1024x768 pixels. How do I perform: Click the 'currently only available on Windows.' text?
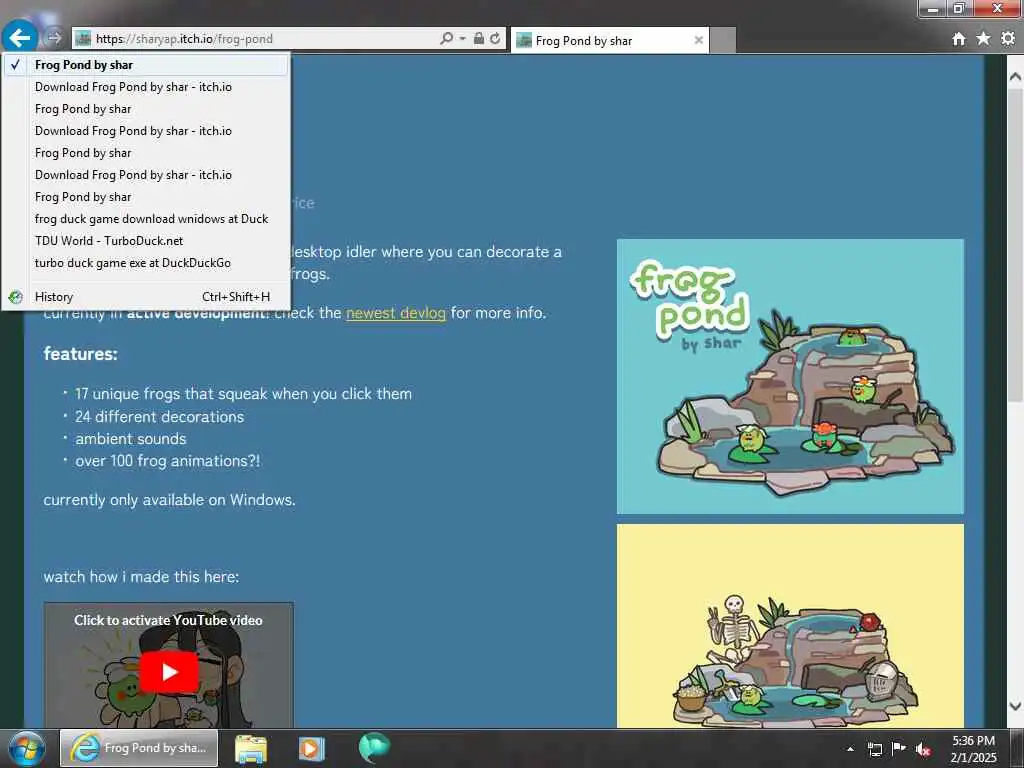click(x=169, y=500)
